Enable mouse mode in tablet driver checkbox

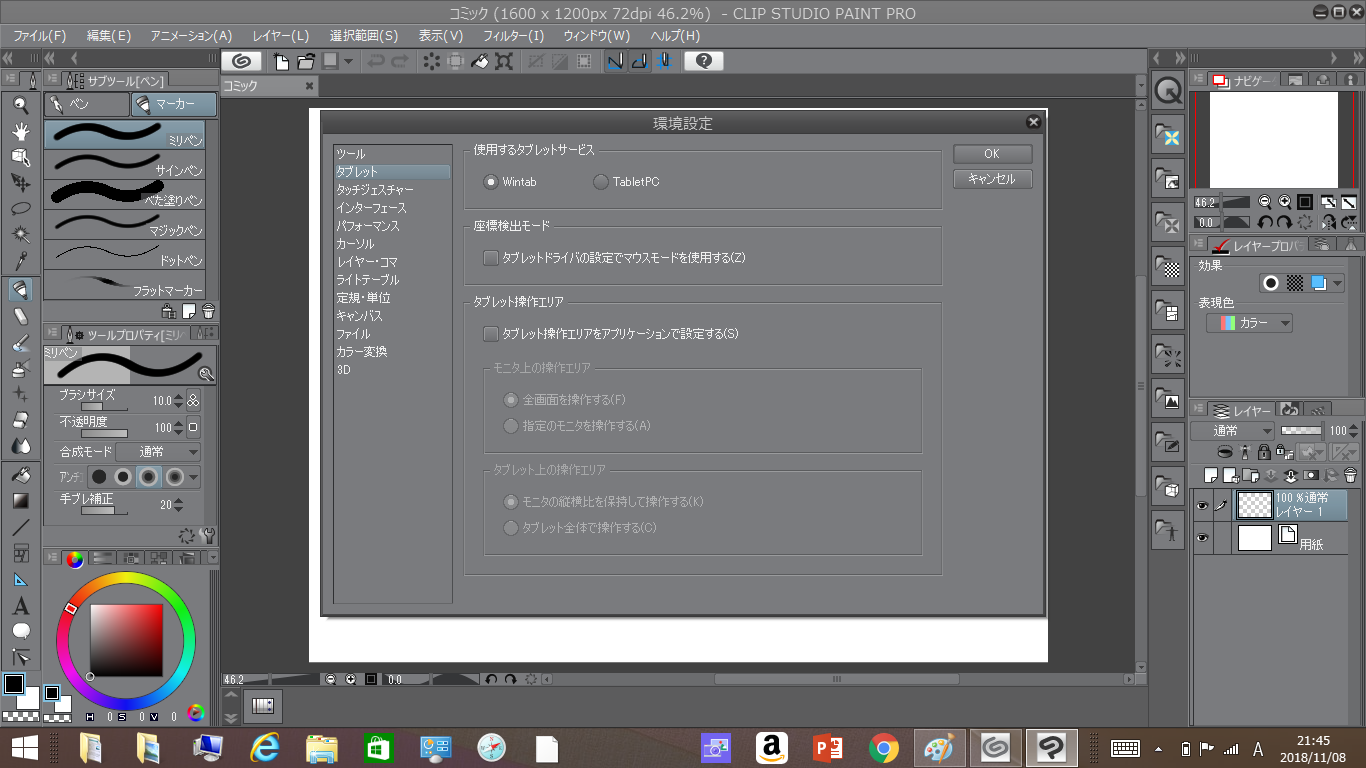click(x=490, y=258)
